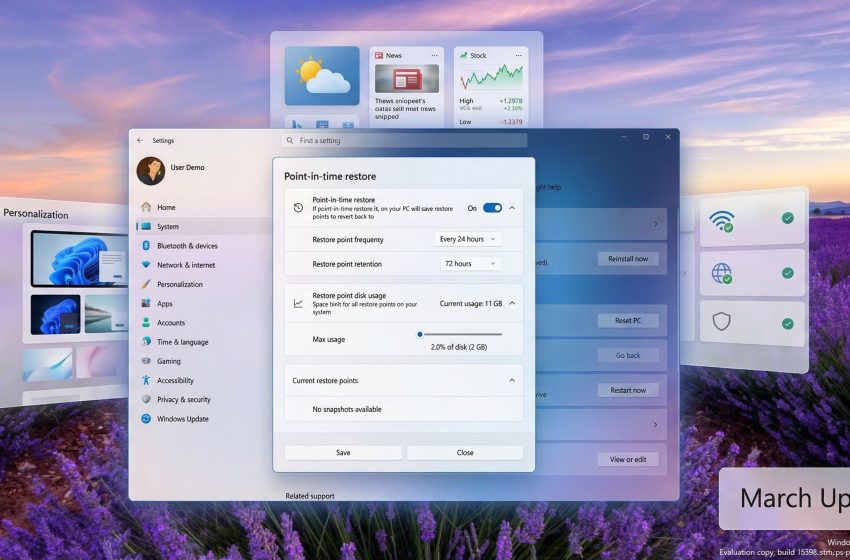The width and height of the screenshot is (850, 560).
Task: Click the Bluetooth & devices sidebar icon
Action: (x=146, y=246)
